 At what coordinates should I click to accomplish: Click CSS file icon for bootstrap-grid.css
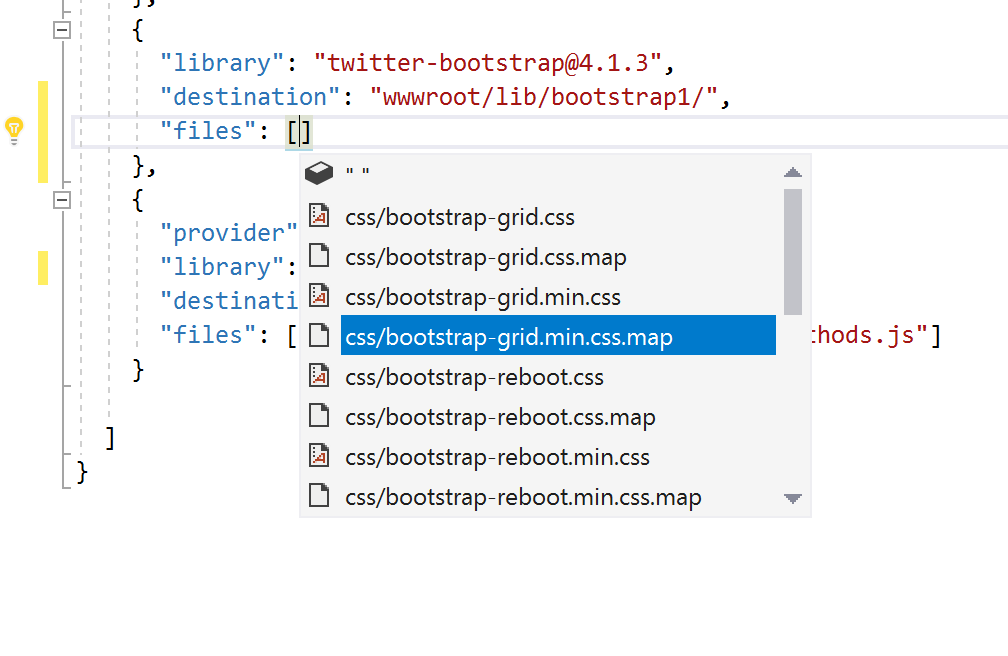click(319, 215)
